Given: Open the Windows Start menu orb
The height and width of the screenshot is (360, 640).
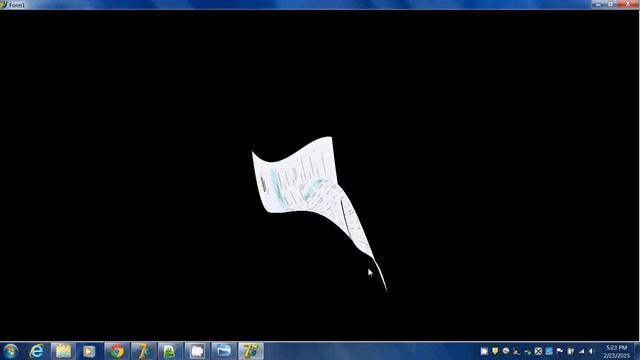Looking at the screenshot, I should (10, 351).
